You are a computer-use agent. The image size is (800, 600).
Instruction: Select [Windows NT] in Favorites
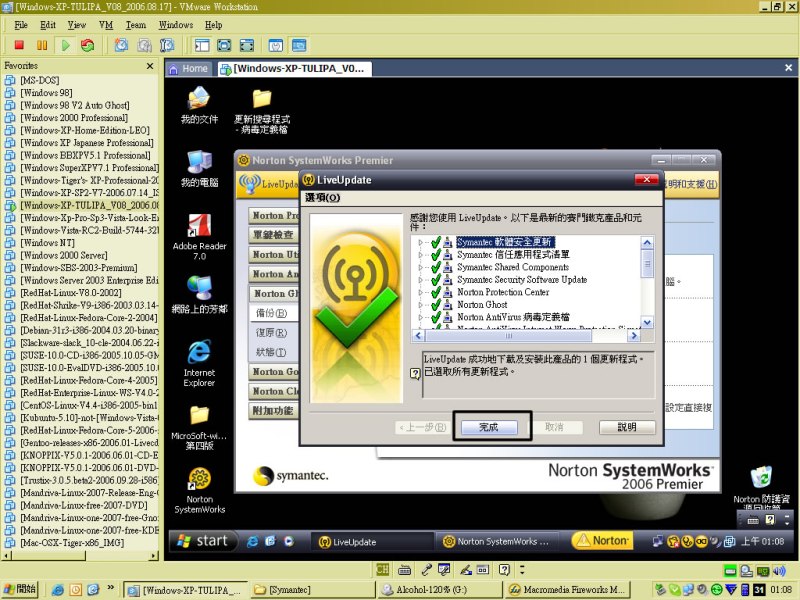click(47, 243)
